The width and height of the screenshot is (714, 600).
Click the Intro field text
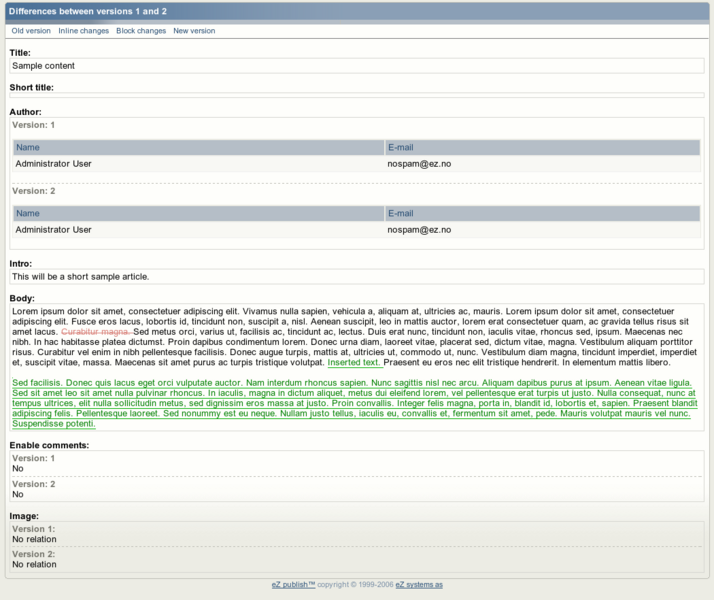click(x=356, y=277)
